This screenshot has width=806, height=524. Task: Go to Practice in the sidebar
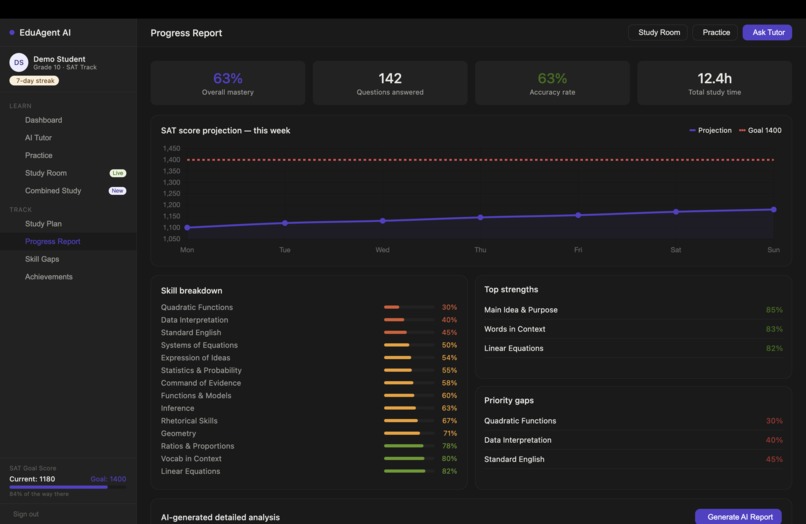click(x=39, y=155)
